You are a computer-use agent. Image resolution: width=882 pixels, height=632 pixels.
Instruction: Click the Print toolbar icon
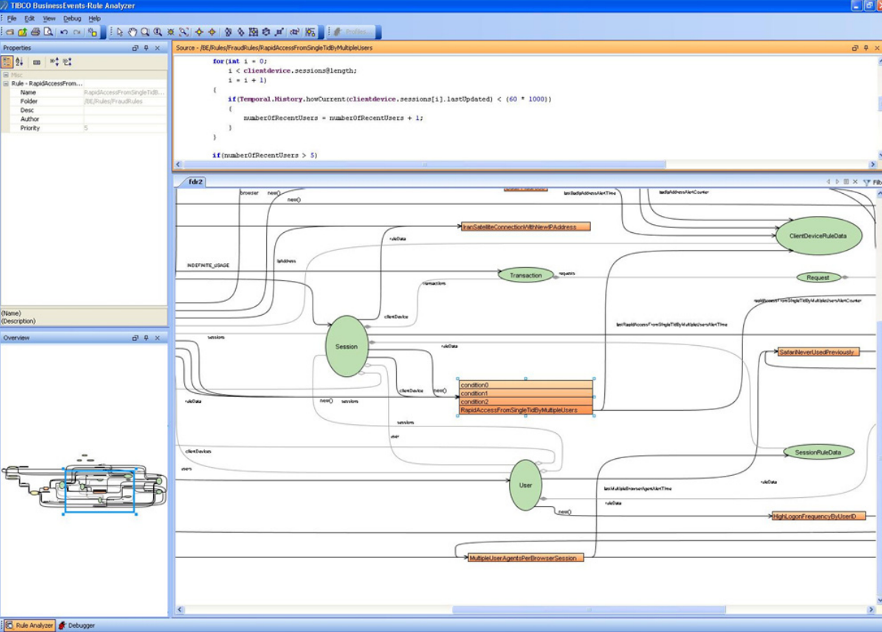pyautogui.click(x=35, y=32)
